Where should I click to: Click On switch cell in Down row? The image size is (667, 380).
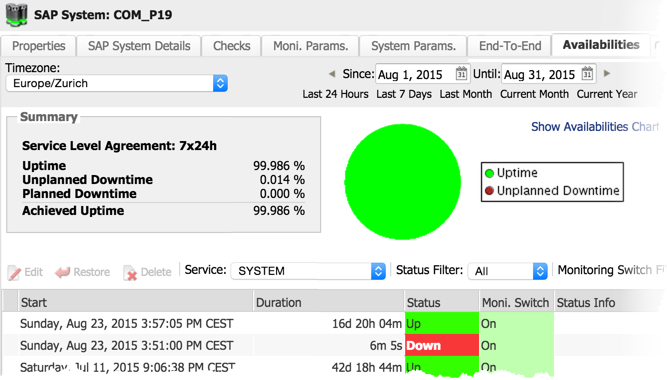(516, 346)
